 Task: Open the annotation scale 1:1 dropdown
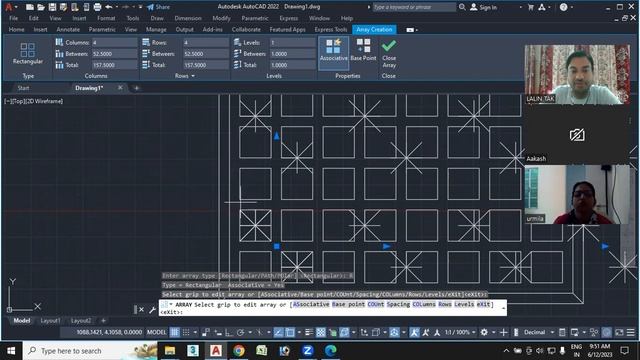460,332
